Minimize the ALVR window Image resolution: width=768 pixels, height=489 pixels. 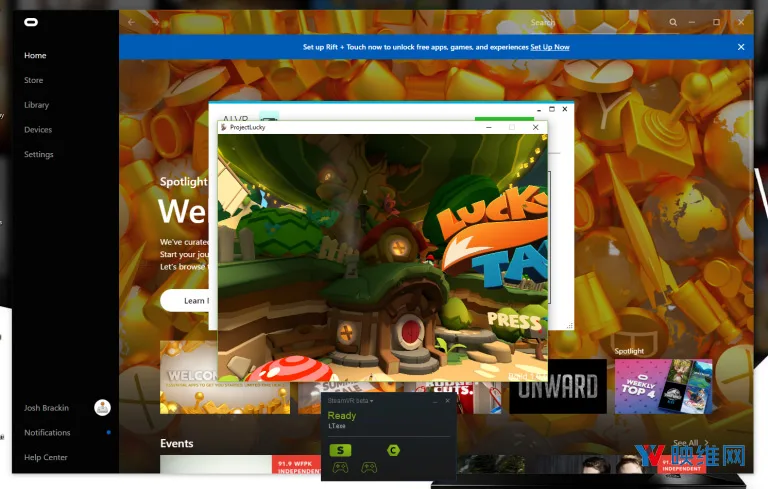point(539,109)
